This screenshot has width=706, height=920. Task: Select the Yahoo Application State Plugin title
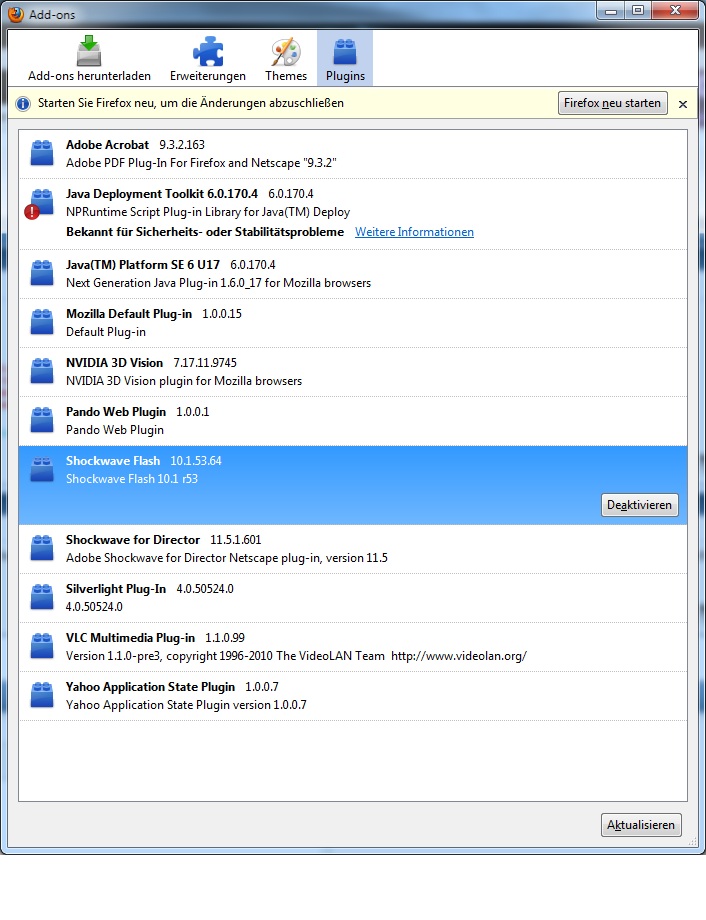tap(150, 687)
